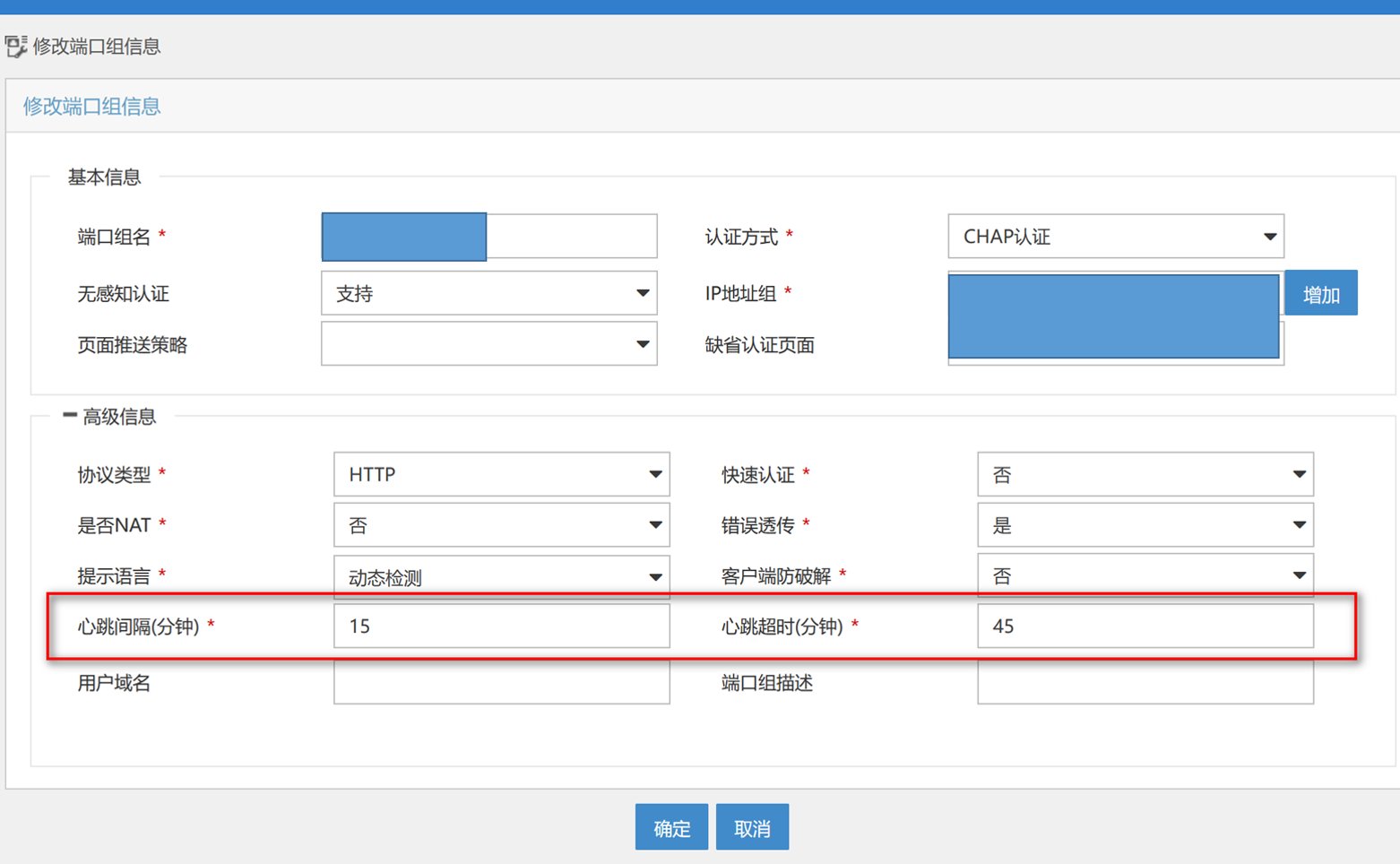Click the 无感知认证 label

[124, 294]
